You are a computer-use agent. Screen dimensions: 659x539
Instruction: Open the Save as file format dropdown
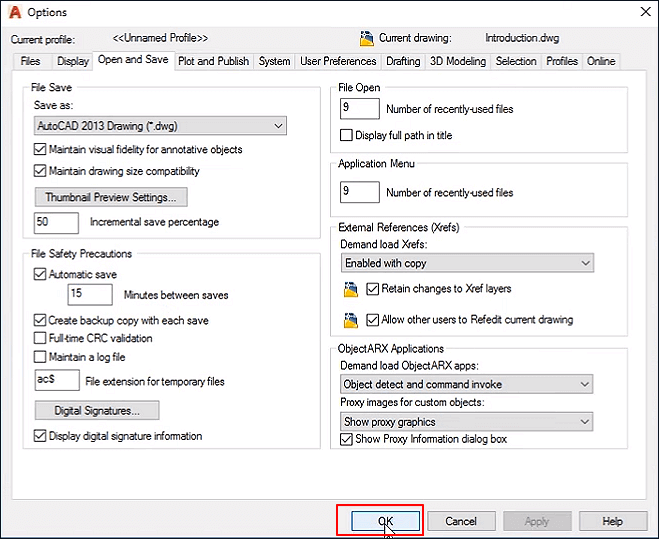pos(160,126)
